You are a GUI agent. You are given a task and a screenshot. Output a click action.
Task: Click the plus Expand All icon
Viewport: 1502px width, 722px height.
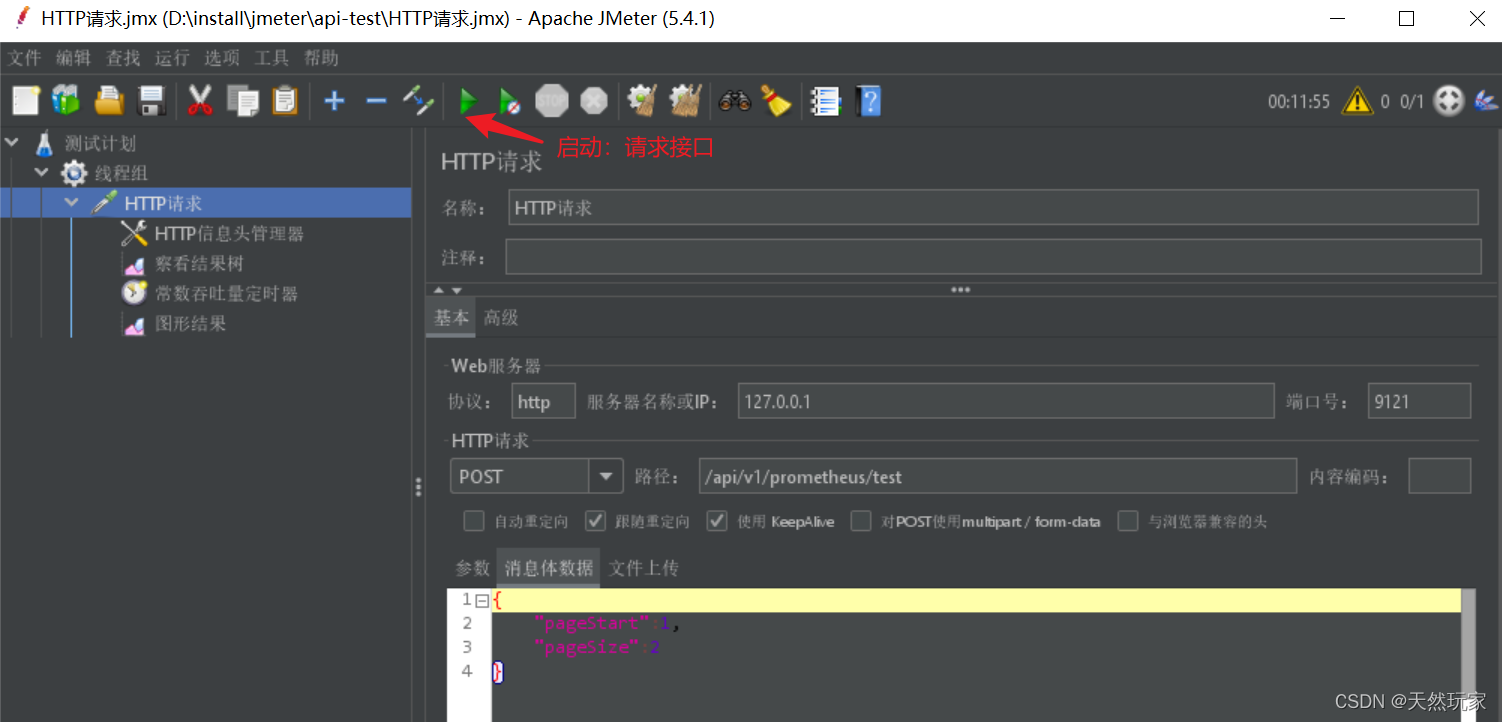334,100
